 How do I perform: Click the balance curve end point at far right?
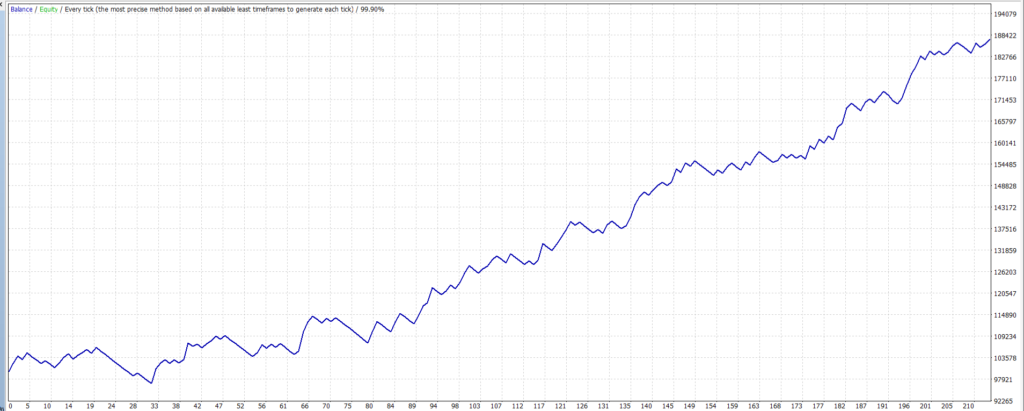tap(990, 38)
